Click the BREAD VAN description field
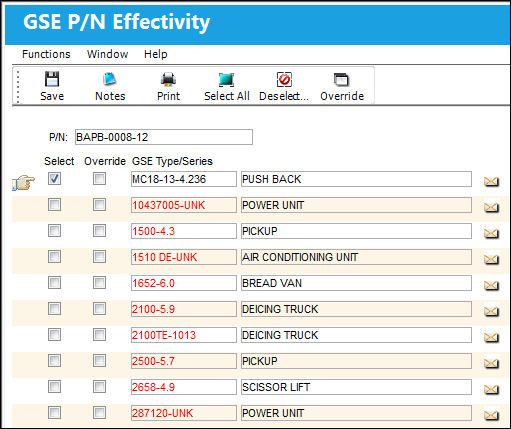 356,283
